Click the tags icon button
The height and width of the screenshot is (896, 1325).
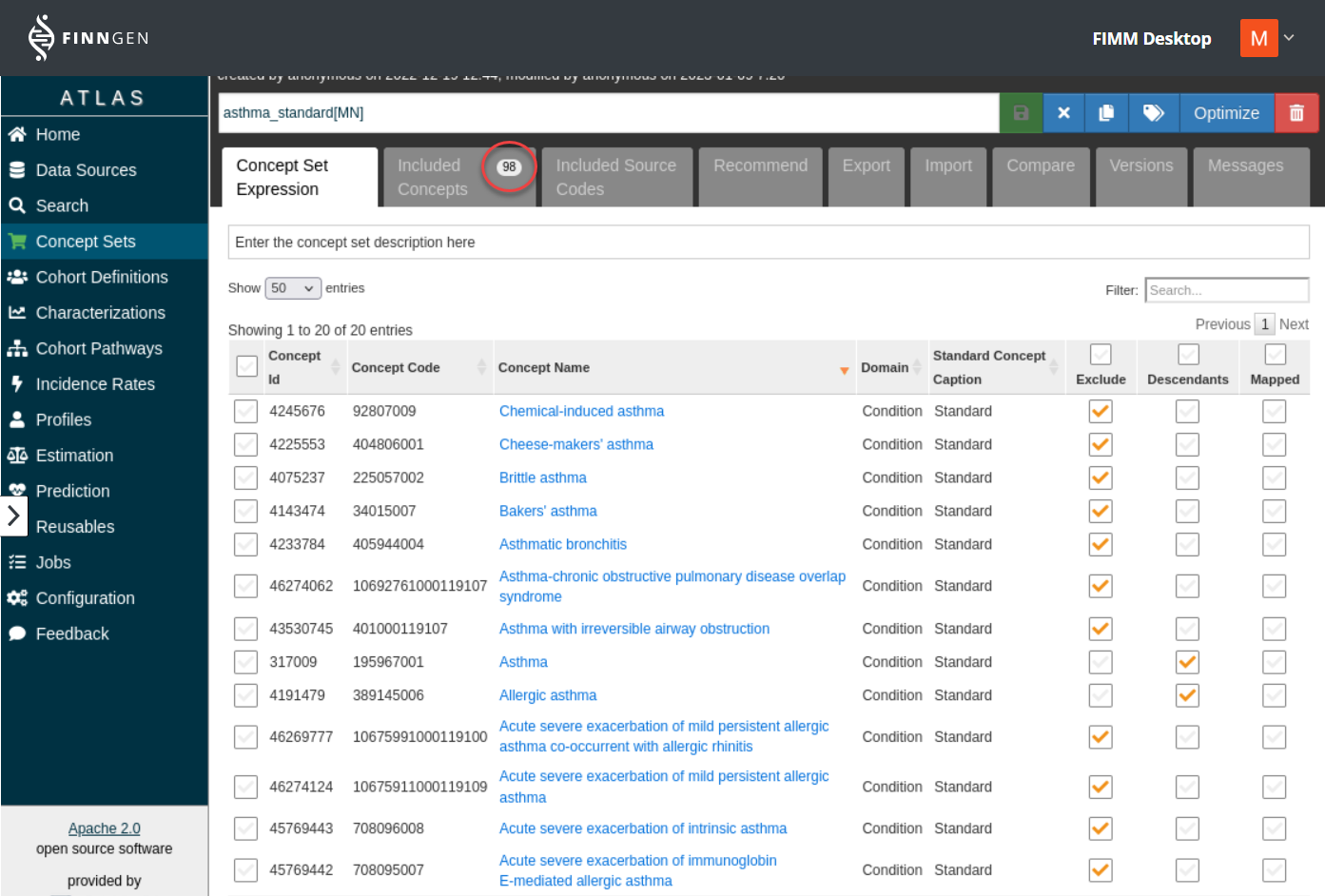1153,113
